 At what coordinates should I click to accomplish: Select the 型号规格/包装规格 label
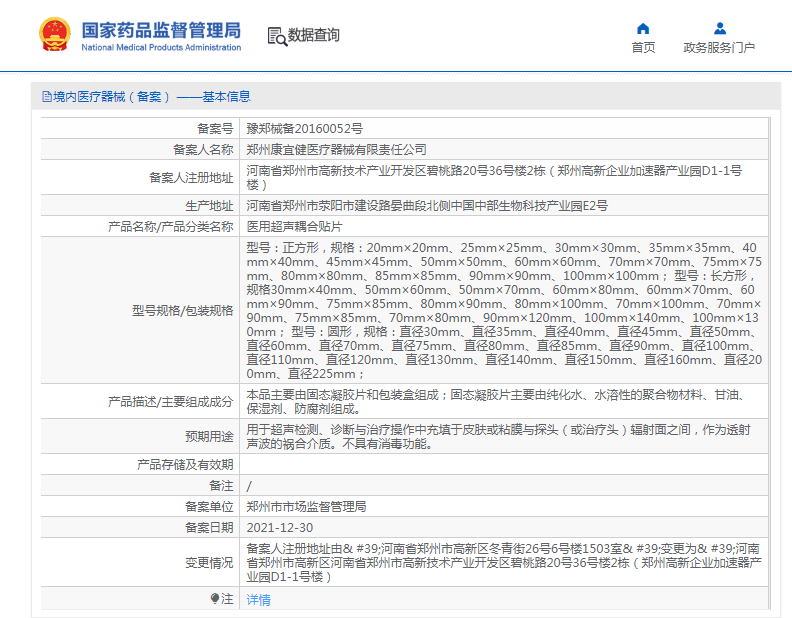(183, 311)
